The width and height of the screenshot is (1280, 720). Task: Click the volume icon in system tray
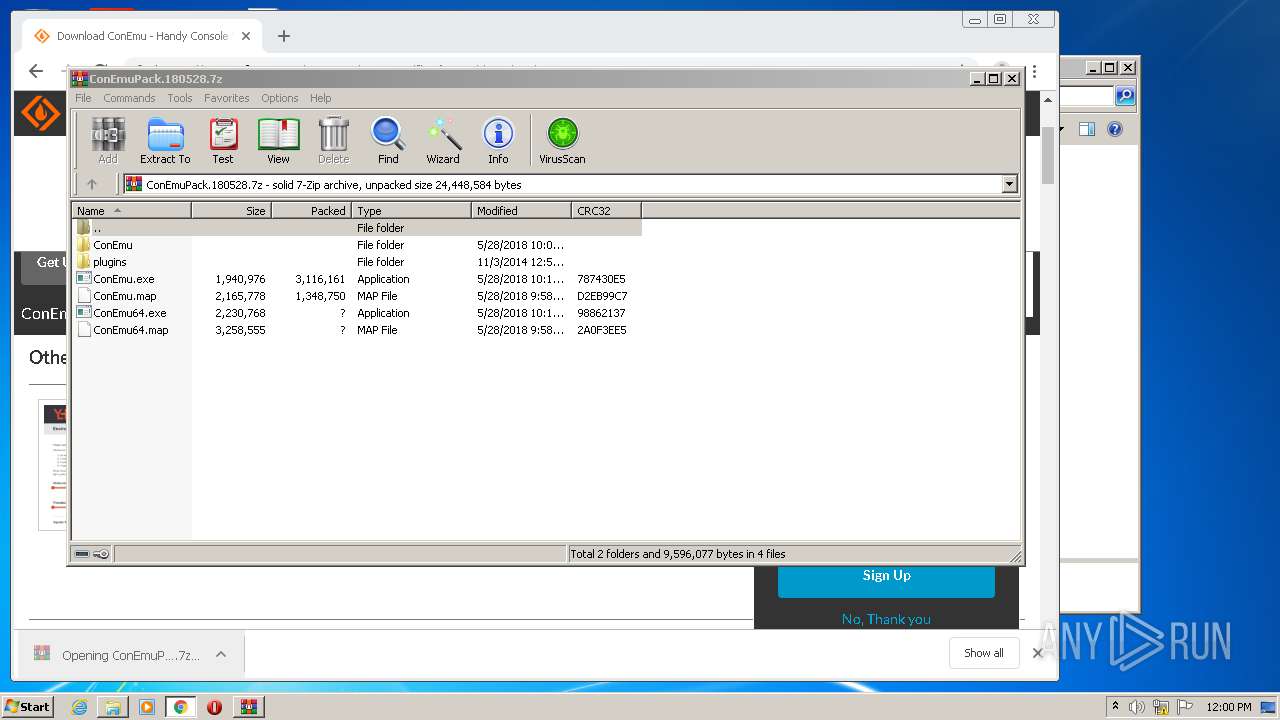(x=1137, y=707)
